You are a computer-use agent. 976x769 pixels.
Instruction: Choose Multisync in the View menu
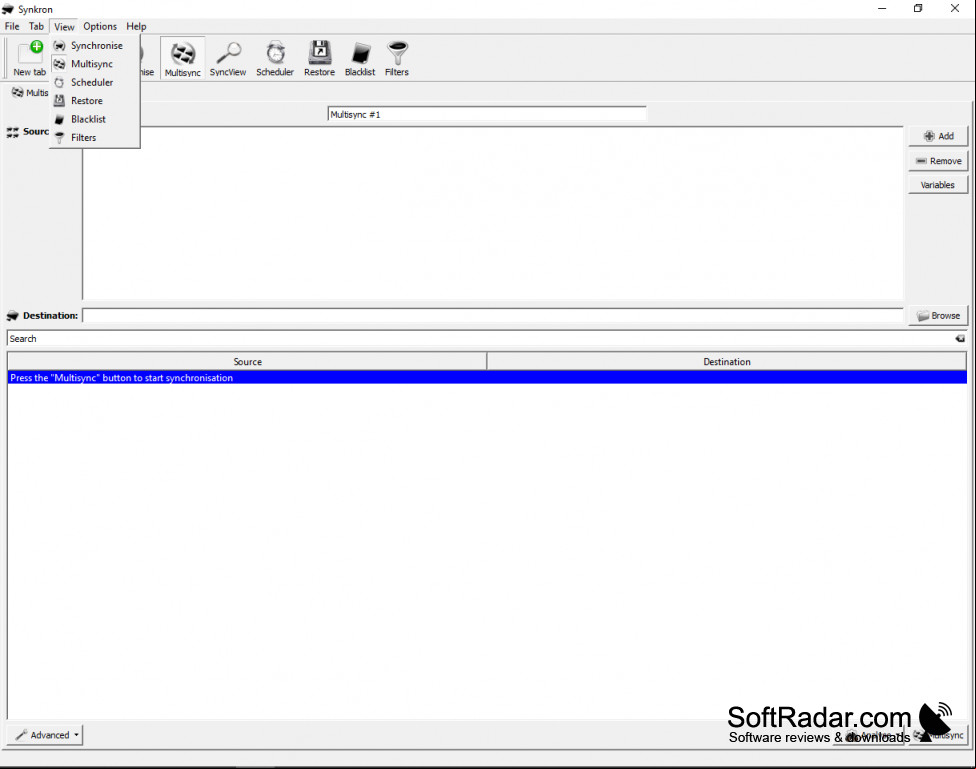click(95, 64)
